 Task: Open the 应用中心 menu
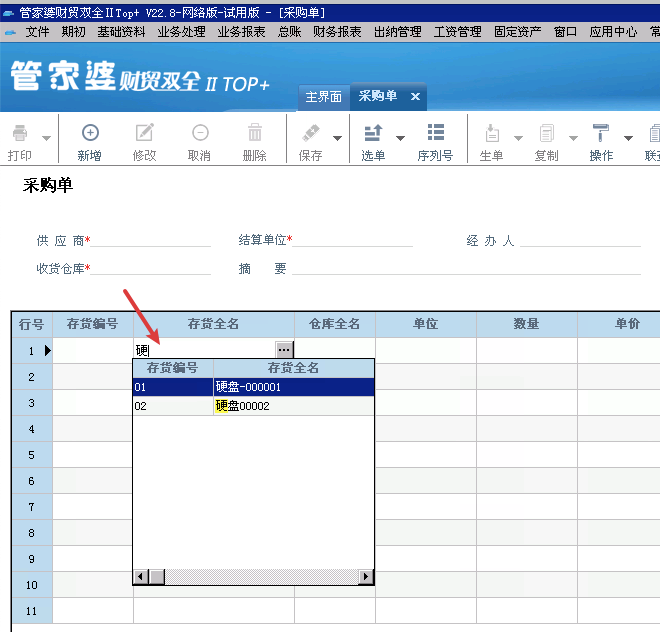[x=613, y=32]
